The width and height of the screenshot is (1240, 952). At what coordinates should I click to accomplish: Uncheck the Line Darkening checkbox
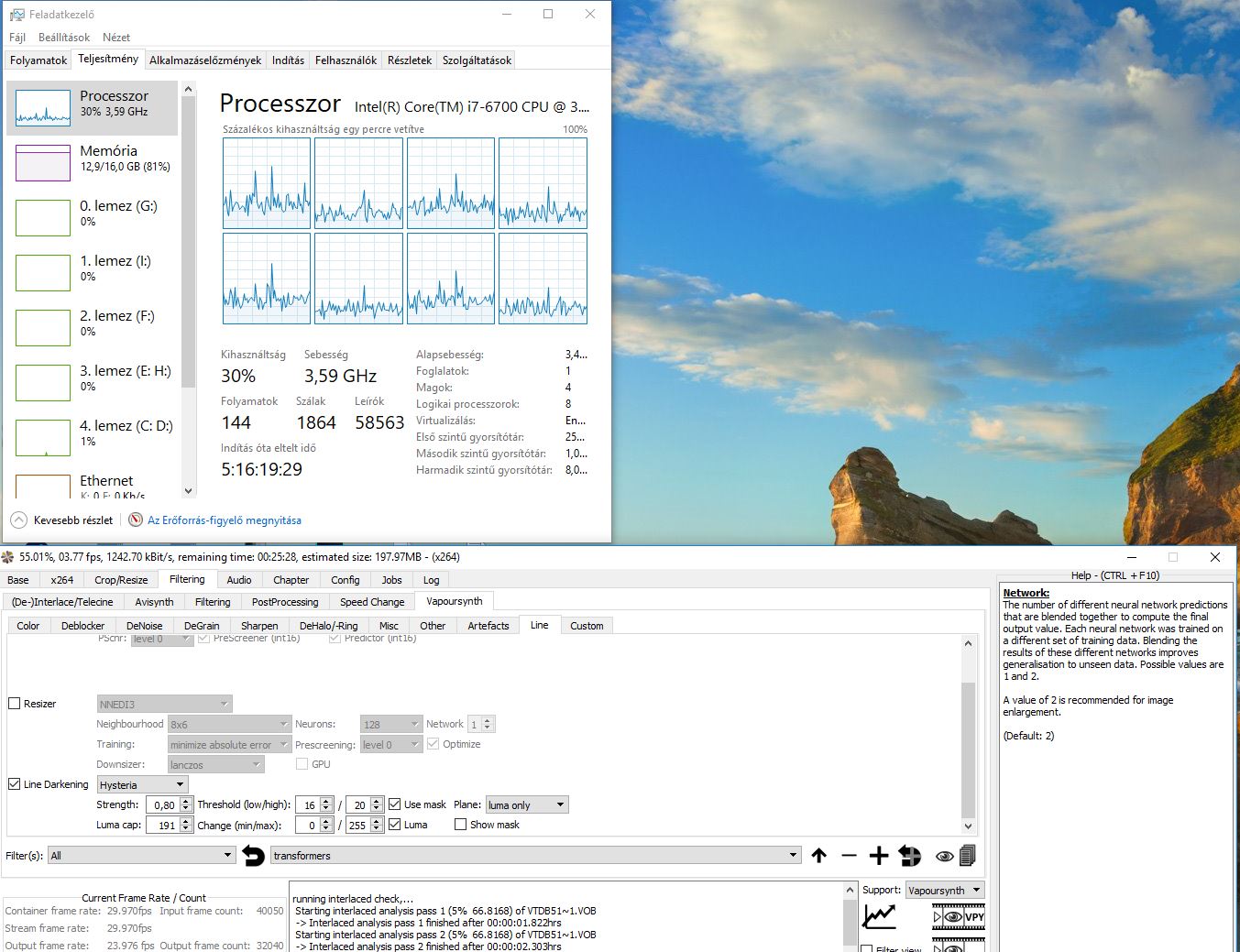[x=15, y=784]
